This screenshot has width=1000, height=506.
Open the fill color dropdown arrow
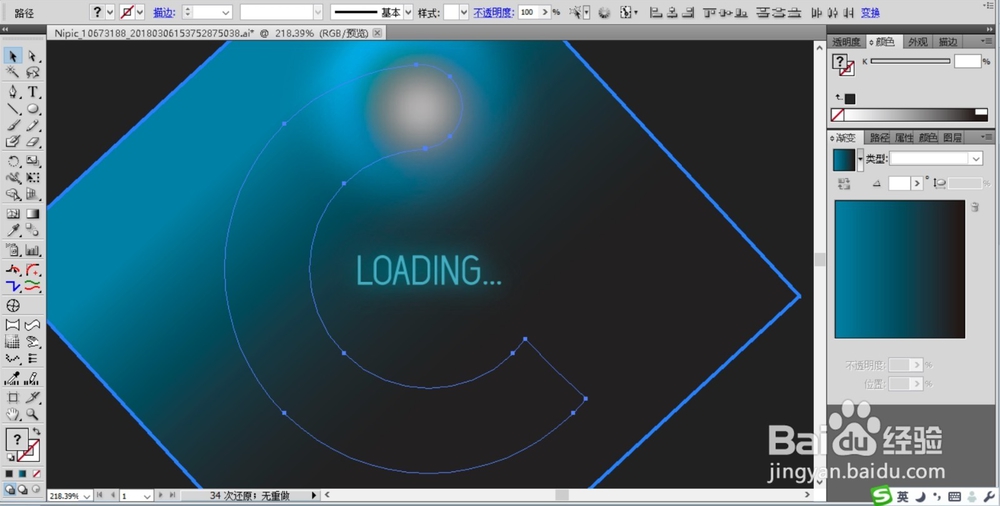point(110,12)
